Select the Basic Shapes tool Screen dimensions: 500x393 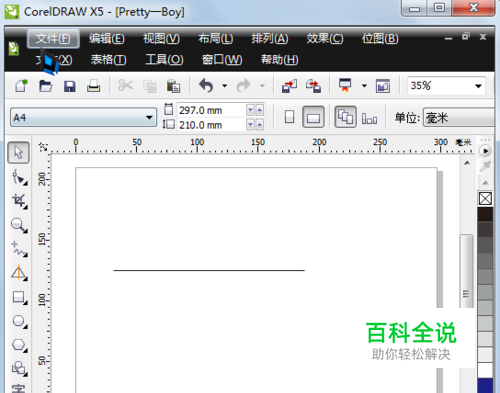pyautogui.click(x=19, y=368)
